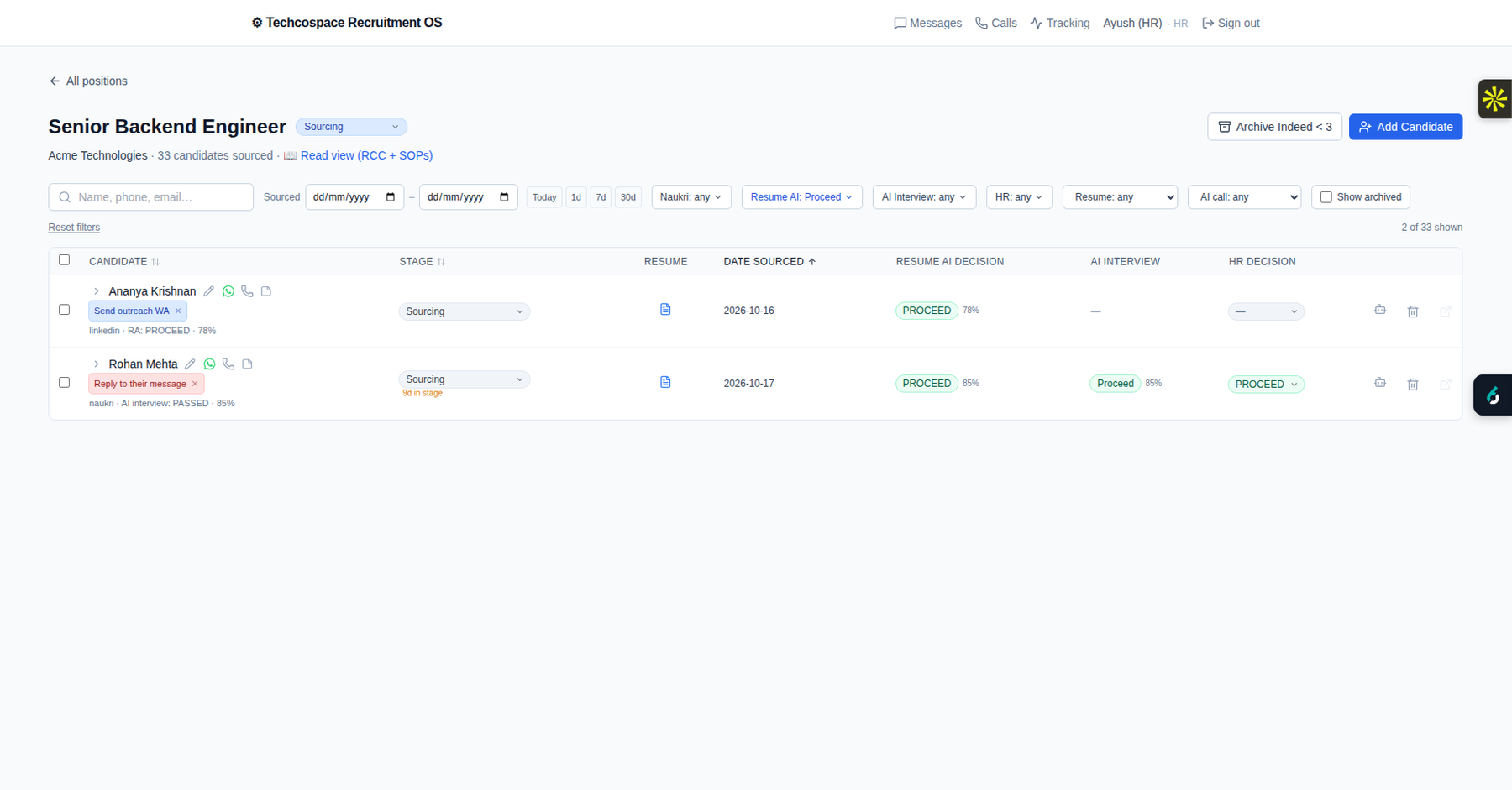Screen dimensions: 1512x790
Task: Open Calls in the top navigation
Action: click(x=995, y=23)
